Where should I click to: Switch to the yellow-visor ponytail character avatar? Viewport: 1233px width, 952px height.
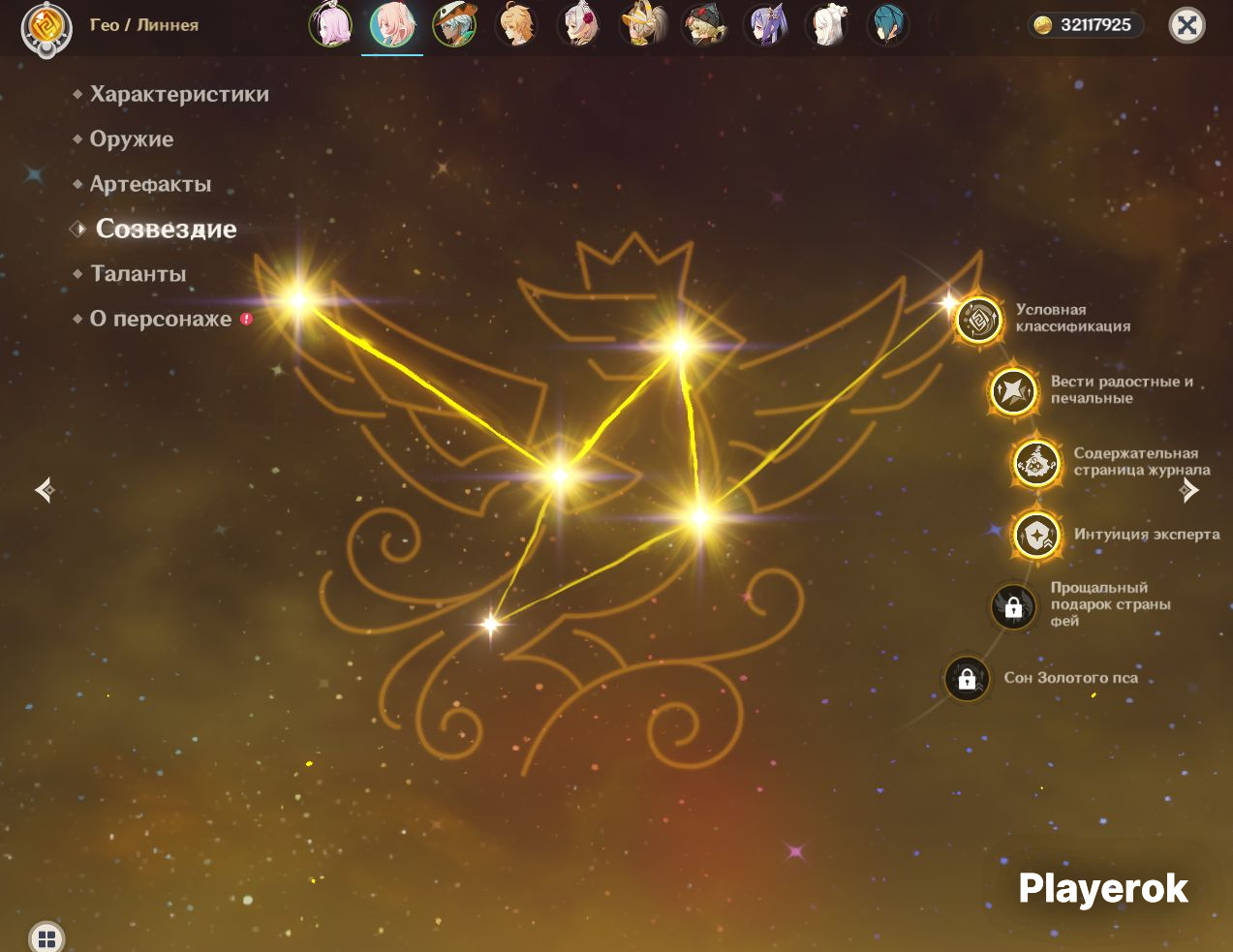coord(640,24)
